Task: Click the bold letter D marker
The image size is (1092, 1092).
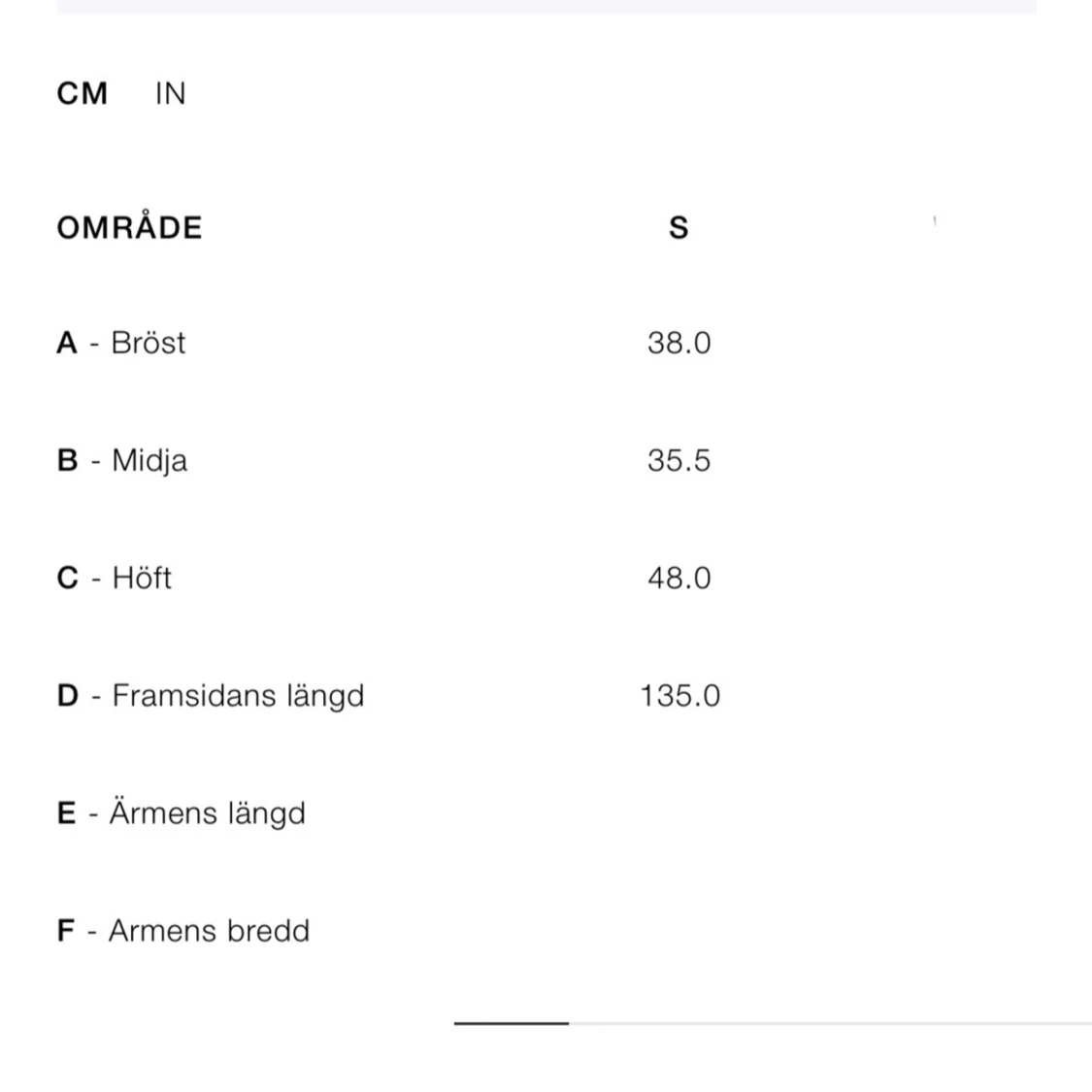Action: [x=68, y=696]
